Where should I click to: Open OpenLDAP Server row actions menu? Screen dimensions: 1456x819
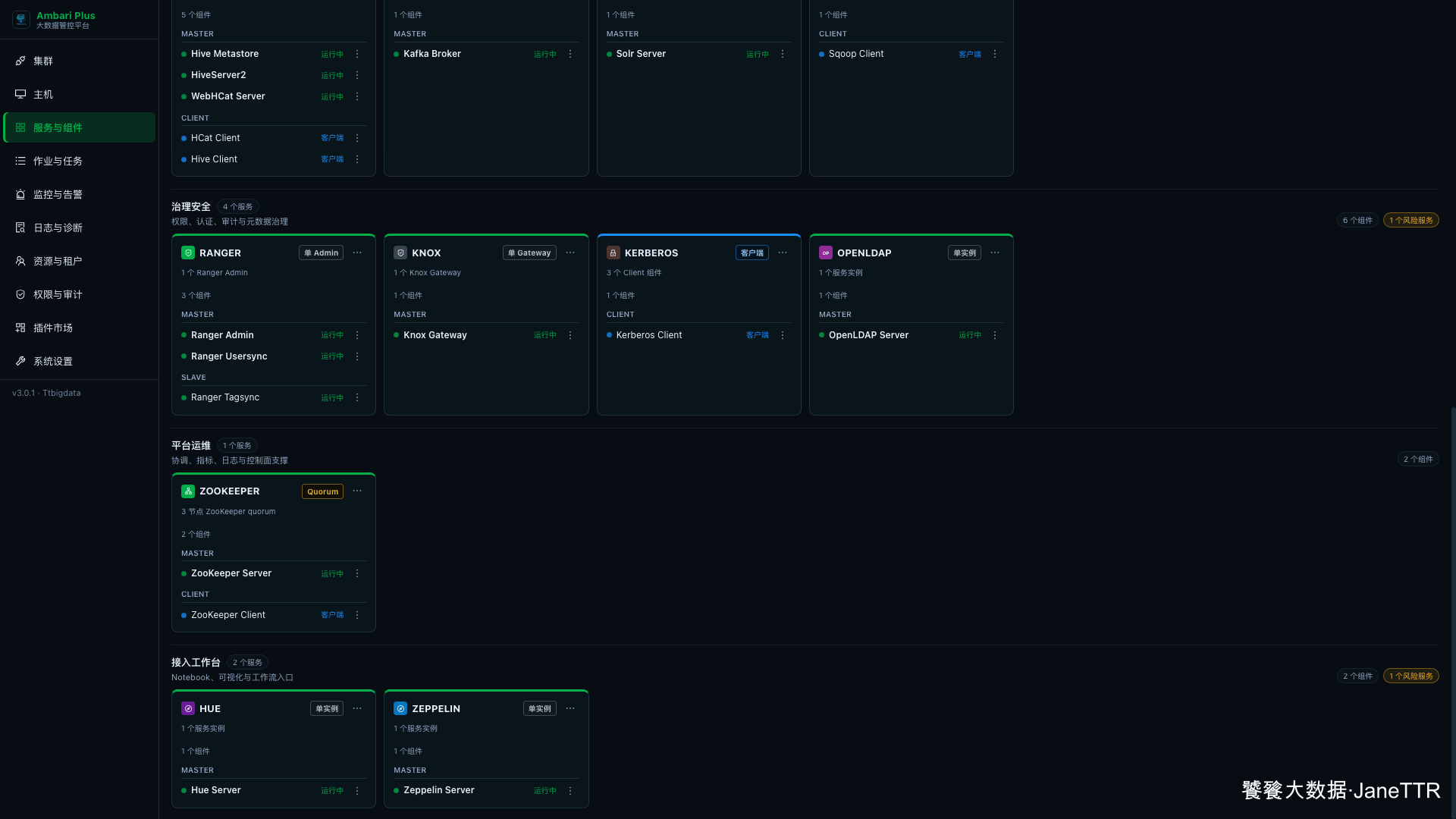[x=995, y=335]
